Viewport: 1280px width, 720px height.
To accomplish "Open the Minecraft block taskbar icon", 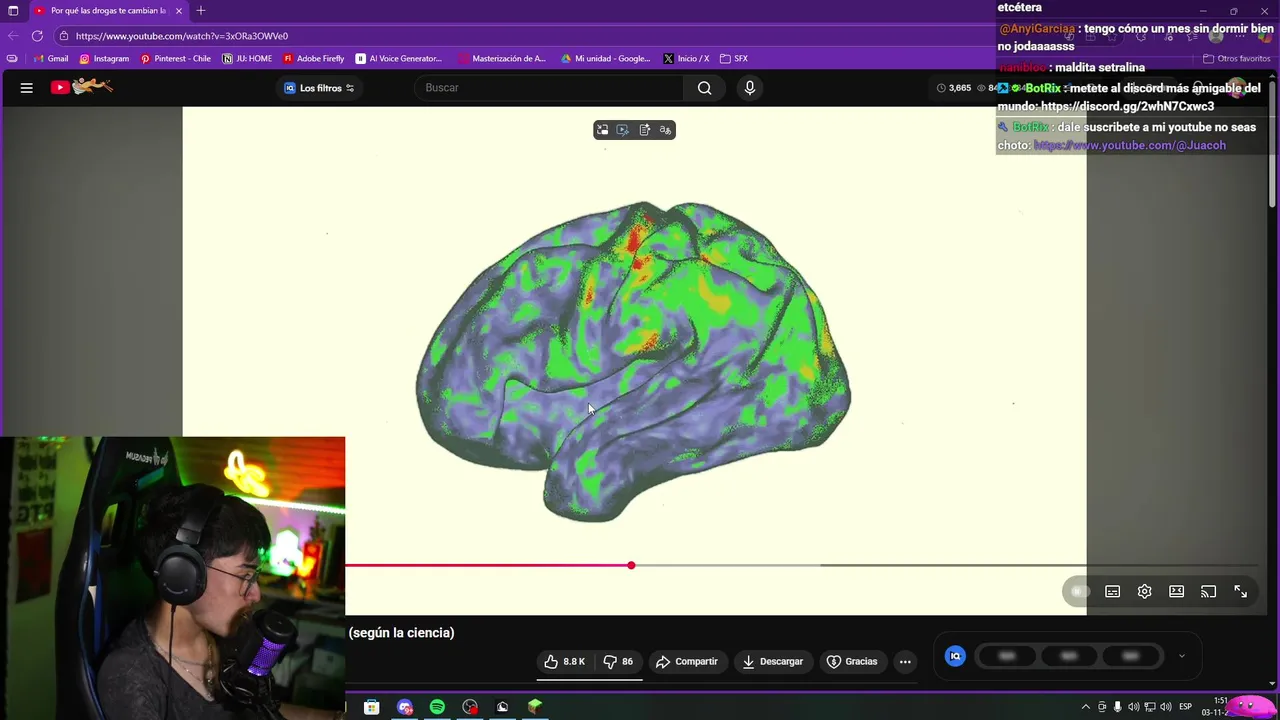I will [535, 707].
